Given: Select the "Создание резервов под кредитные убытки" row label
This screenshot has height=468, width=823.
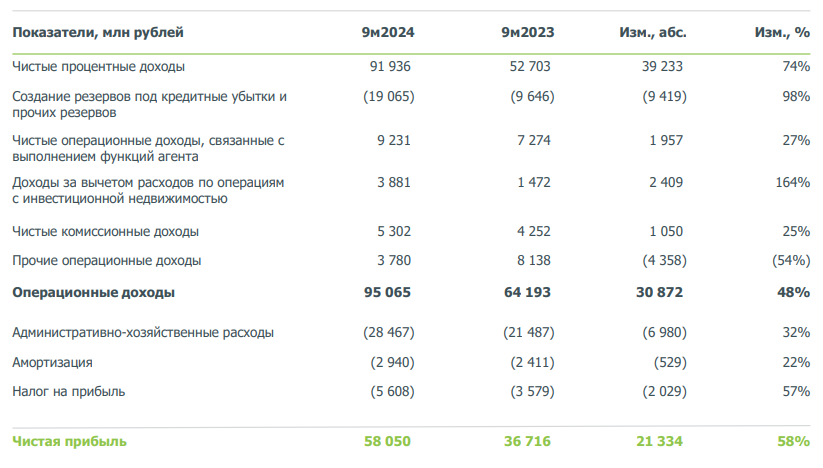Looking at the screenshot, I should pos(149,97).
